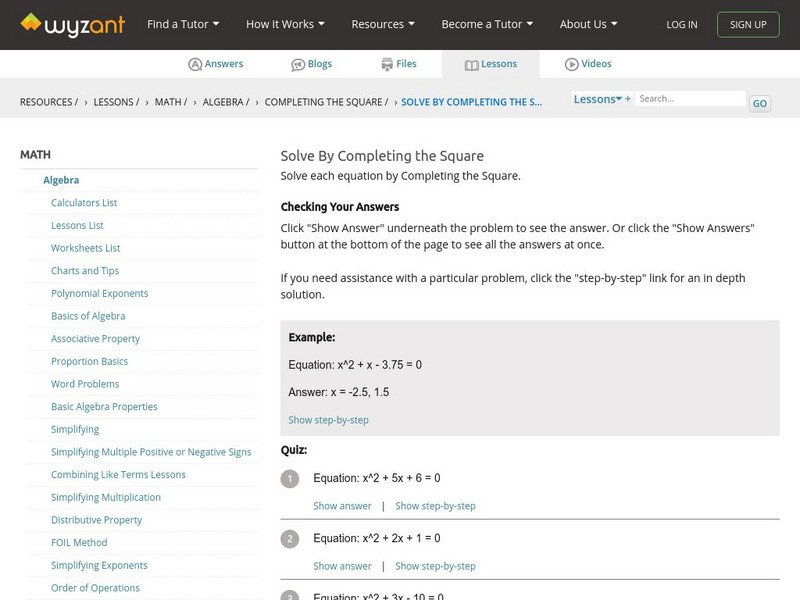Show the example's step-by-step solution
This screenshot has width=800, height=600.
[328, 420]
